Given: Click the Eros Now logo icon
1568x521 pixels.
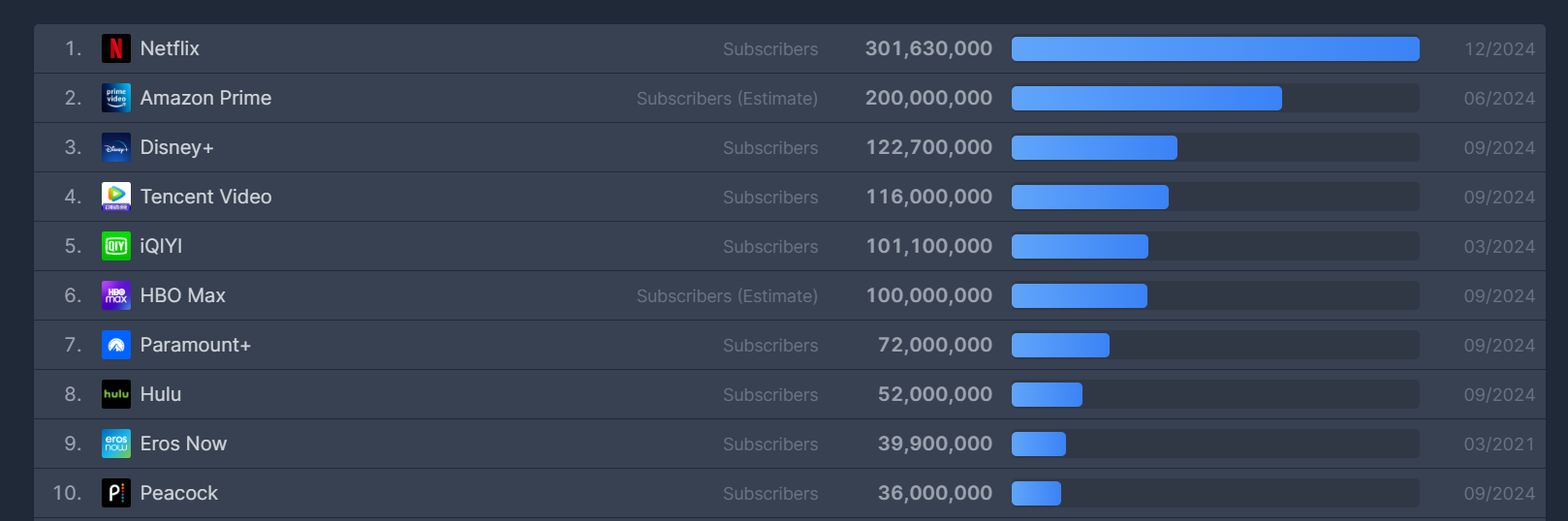Looking at the screenshot, I should tap(116, 444).
